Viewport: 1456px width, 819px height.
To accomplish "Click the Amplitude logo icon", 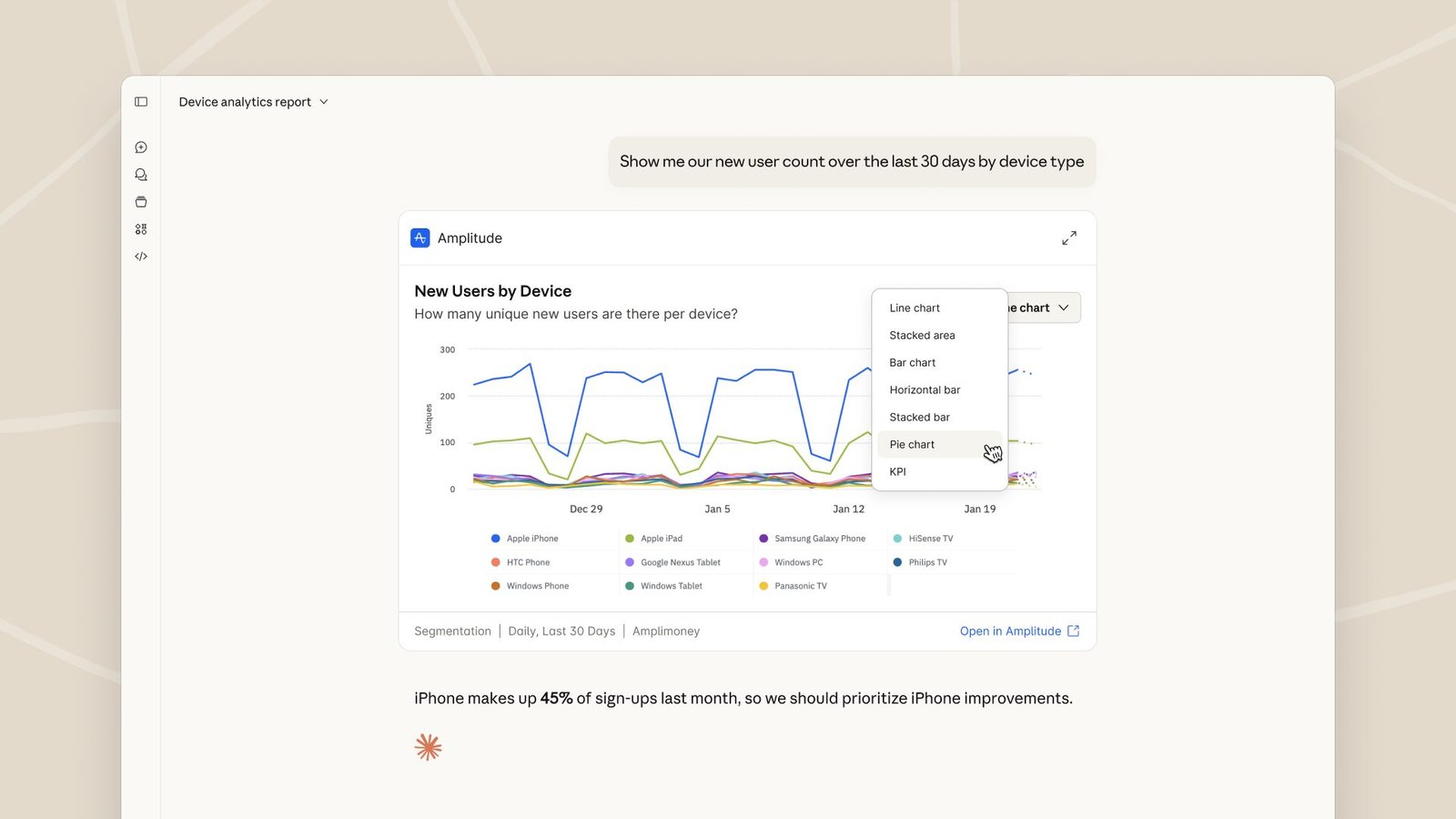I will point(420,238).
